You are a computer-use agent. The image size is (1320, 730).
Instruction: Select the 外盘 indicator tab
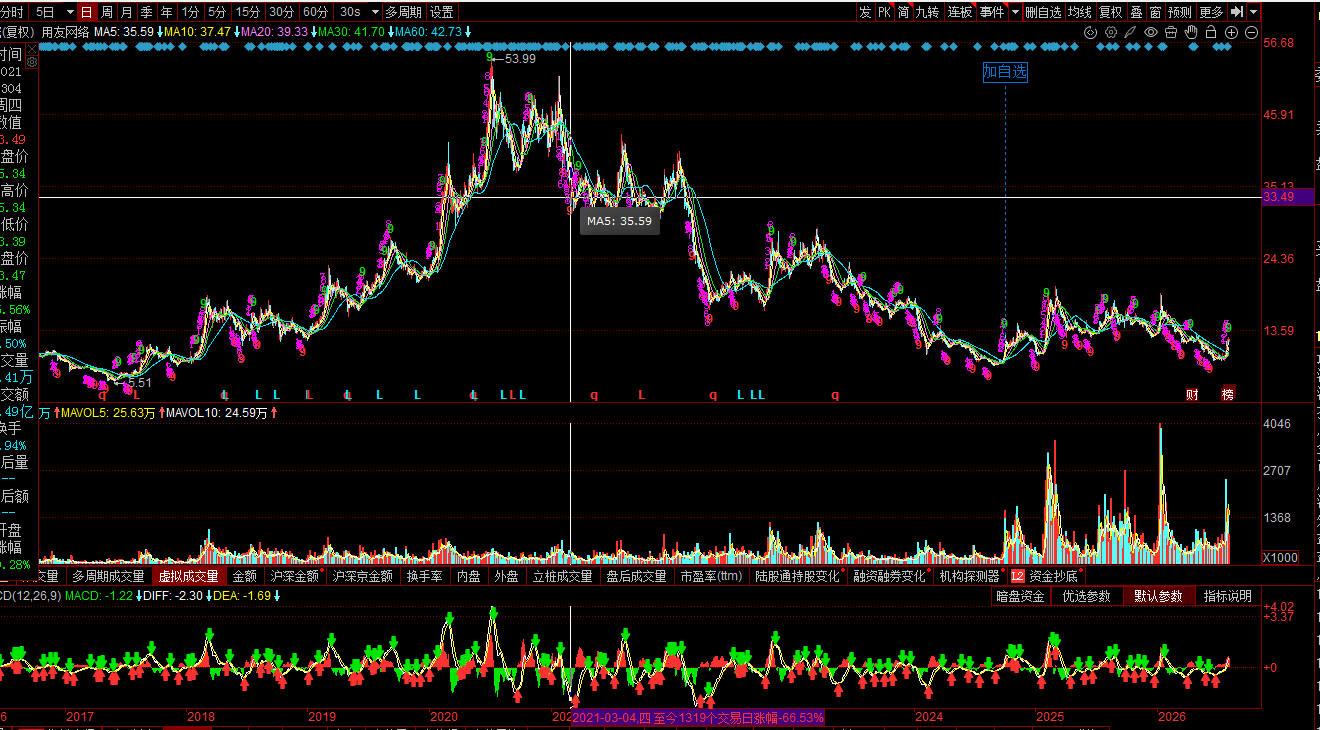(507, 576)
